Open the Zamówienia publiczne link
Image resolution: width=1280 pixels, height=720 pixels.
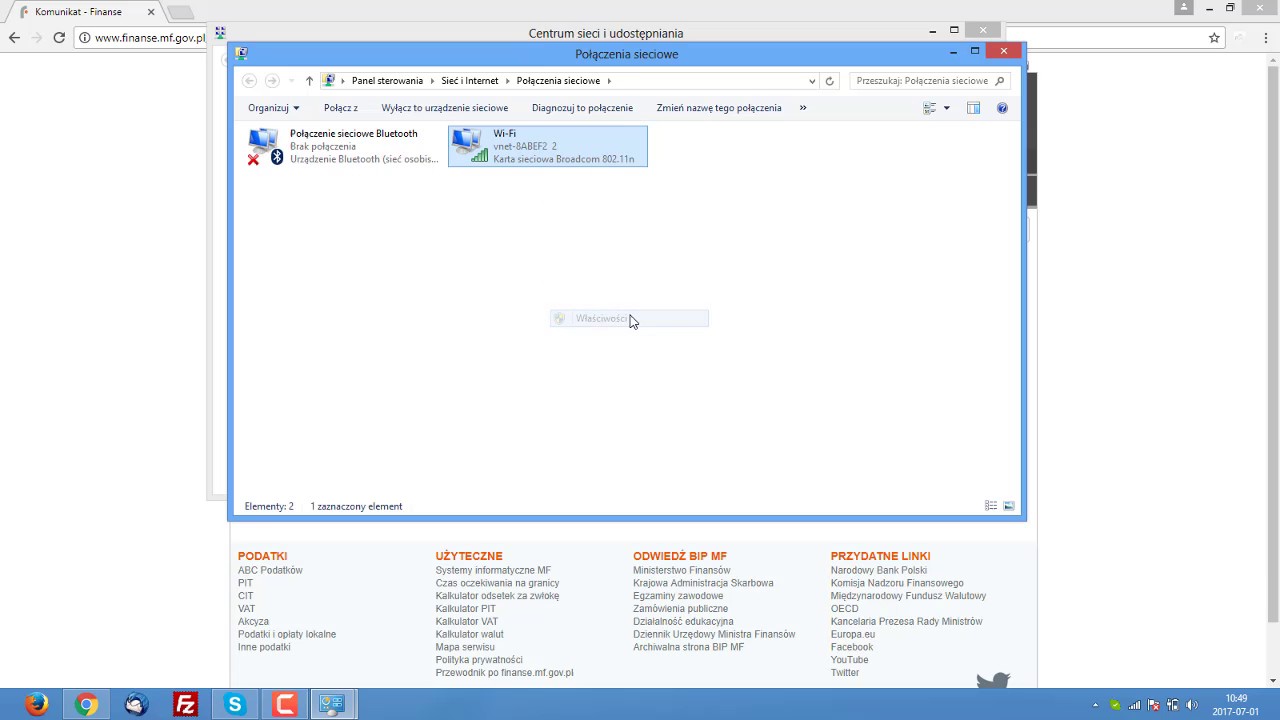[681, 609]
